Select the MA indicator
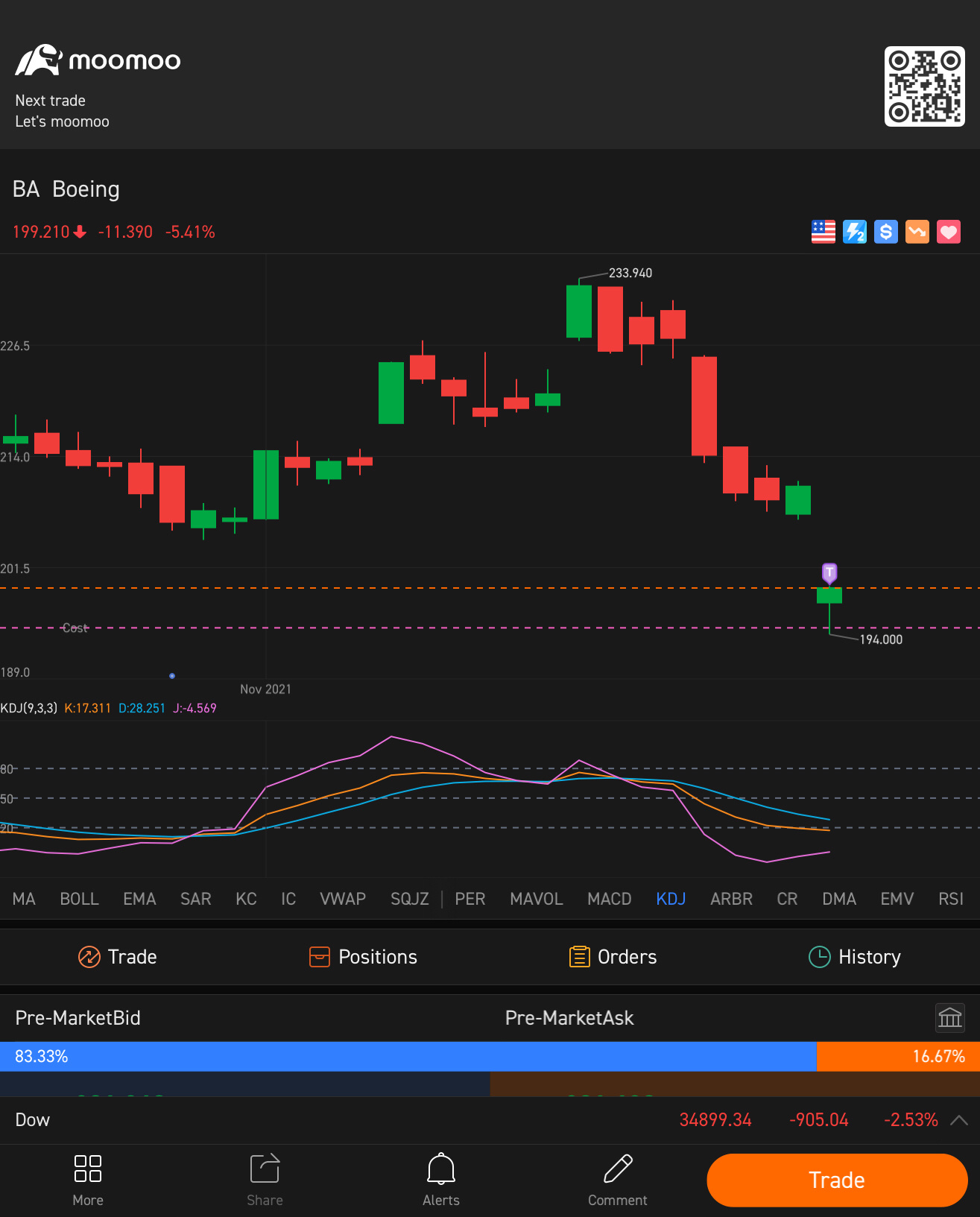The width and height of the screenshot is (980, 1217). pos(24,899)
